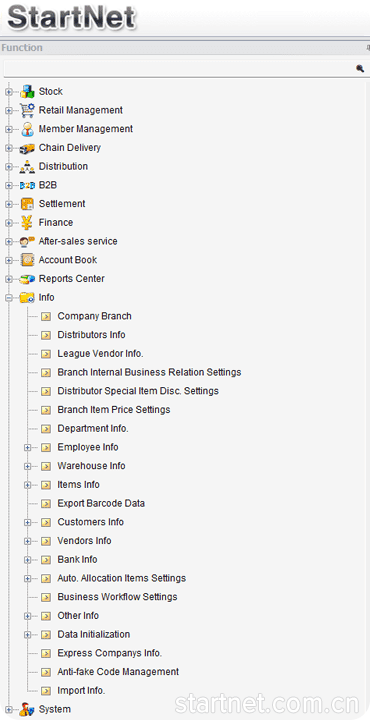The image size is (370, 720).
Task: Click the search magnifier icon
Action: [x=360, y=68]
